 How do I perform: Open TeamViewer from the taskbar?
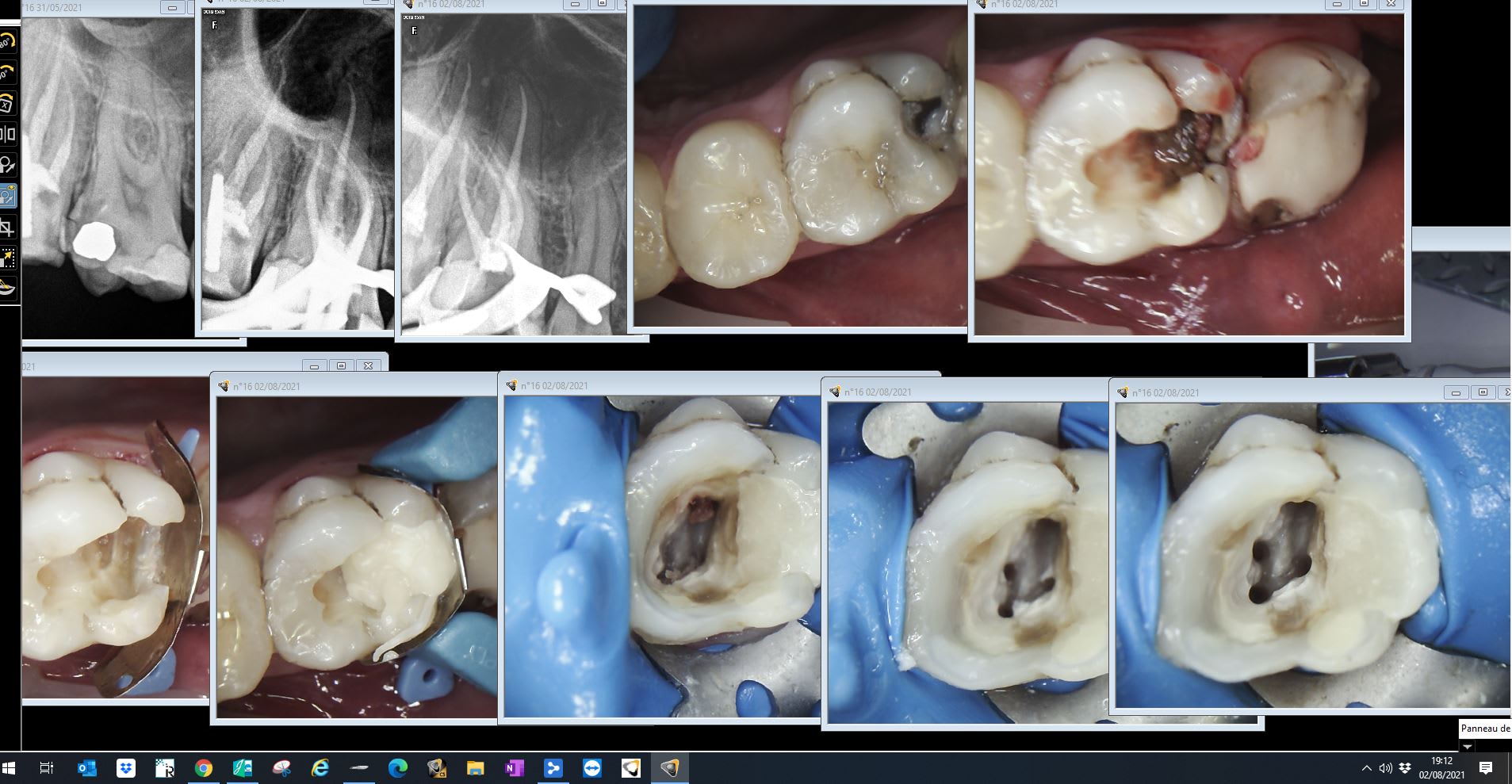[591, 768]
